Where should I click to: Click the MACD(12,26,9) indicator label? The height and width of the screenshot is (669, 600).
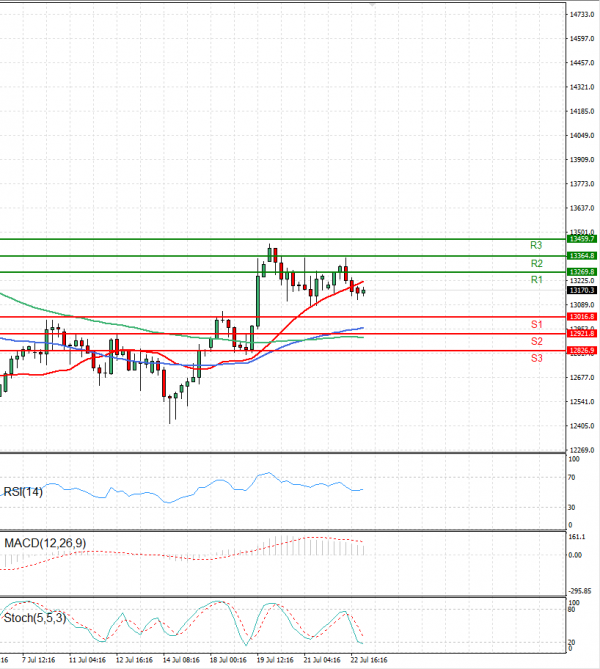coord(45,543)
